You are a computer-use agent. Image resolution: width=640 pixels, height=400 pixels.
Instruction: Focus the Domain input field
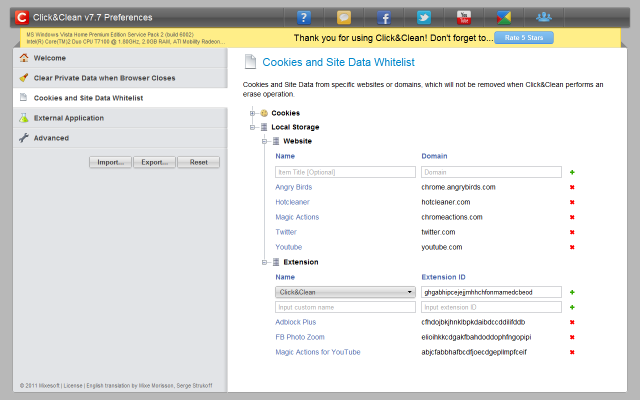tap(491, 172)
